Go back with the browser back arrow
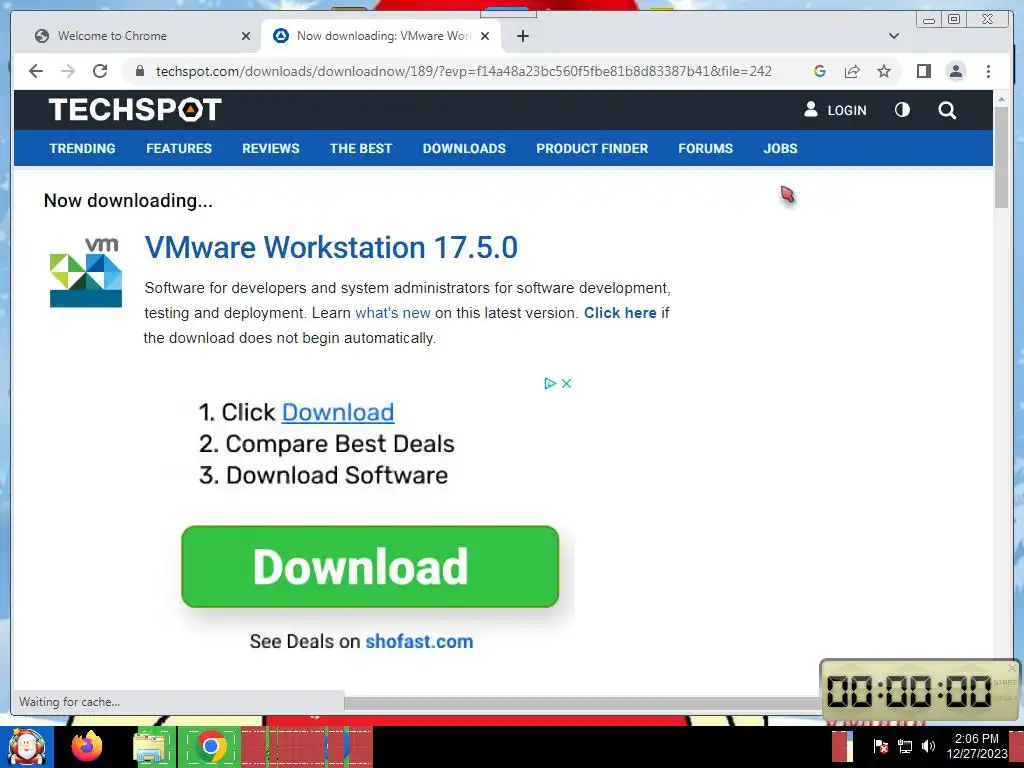Viewport: 1024px width, 768px height. [x=36, y=71]
